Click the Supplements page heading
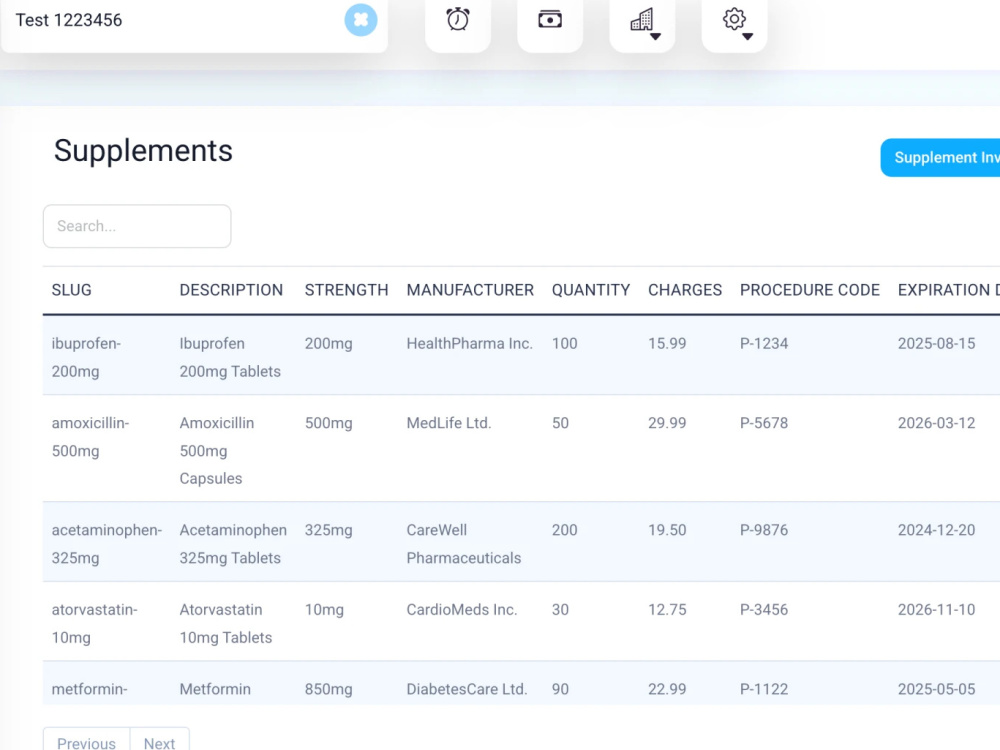The width and height of the screenshot is (1000, 750). (x=143, y=151)
